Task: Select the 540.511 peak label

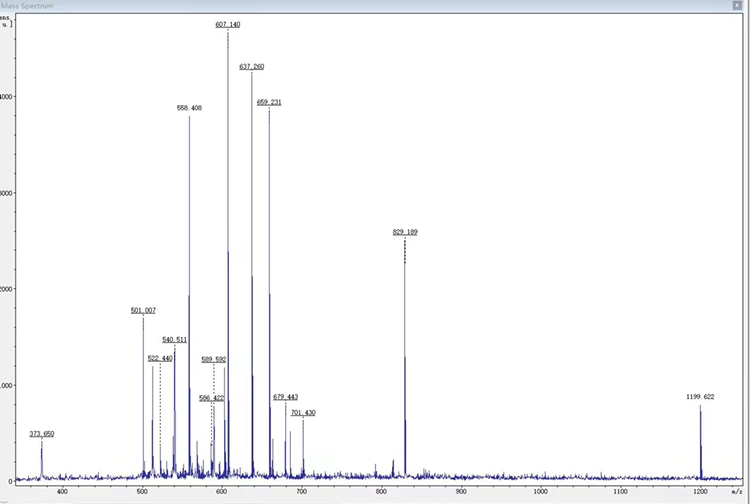Action: (x=175, y=340)
